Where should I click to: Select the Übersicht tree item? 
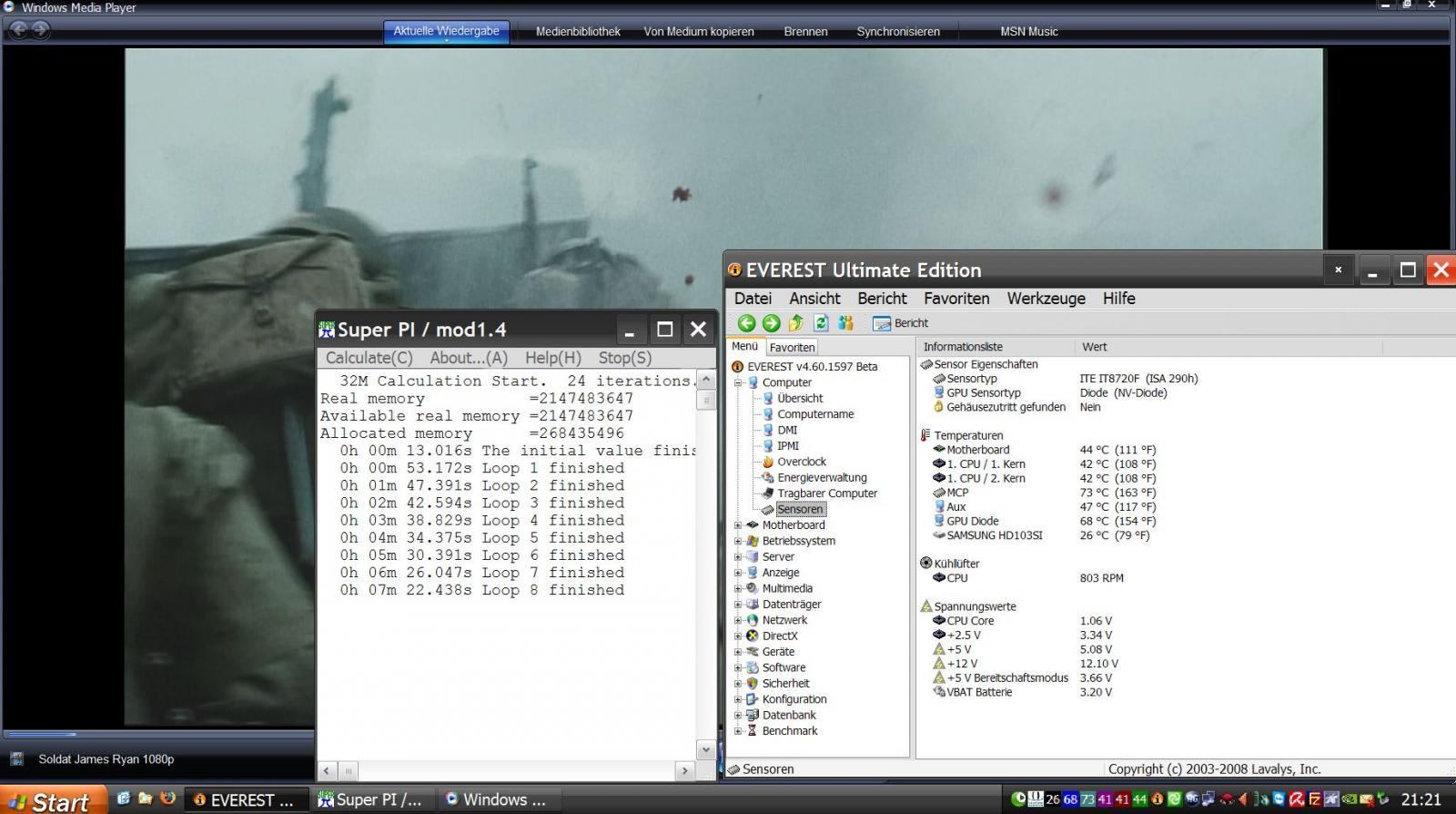(x=793, y=398)
